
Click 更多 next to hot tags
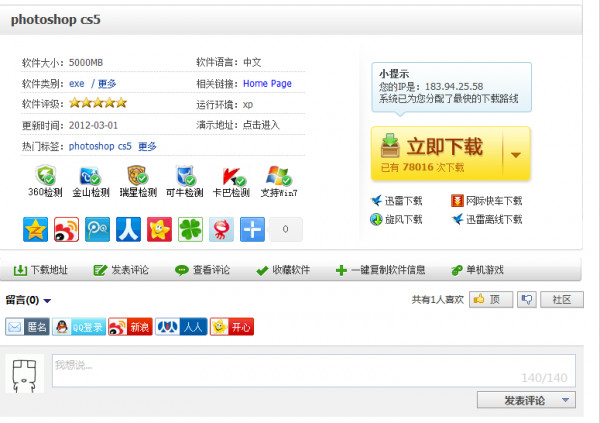(147, 146)
